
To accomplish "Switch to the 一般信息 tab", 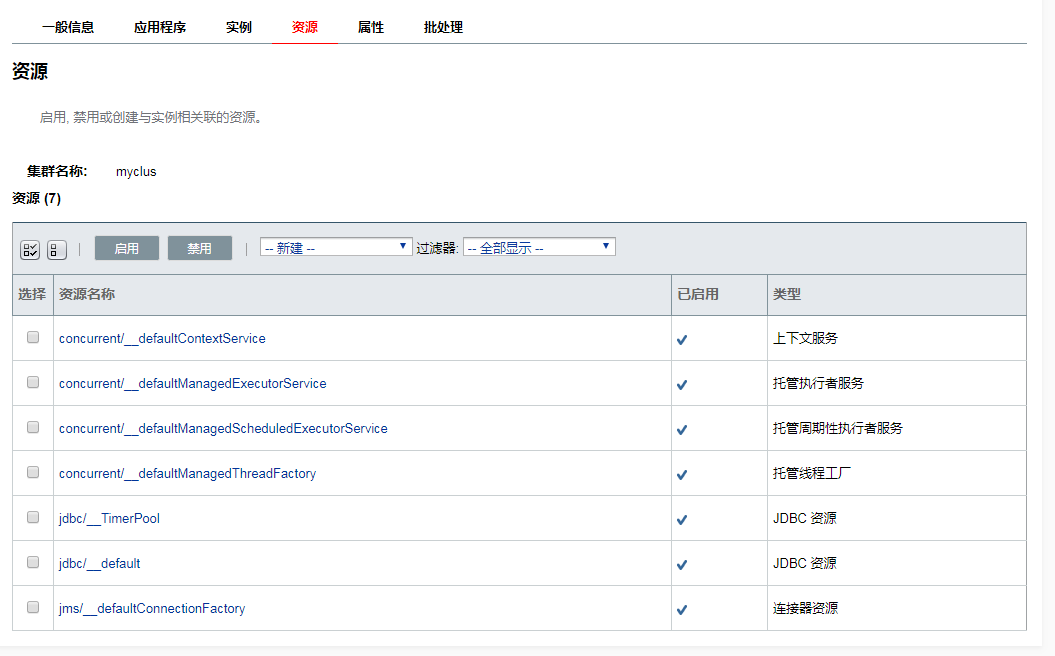I will tap(68, 27).
